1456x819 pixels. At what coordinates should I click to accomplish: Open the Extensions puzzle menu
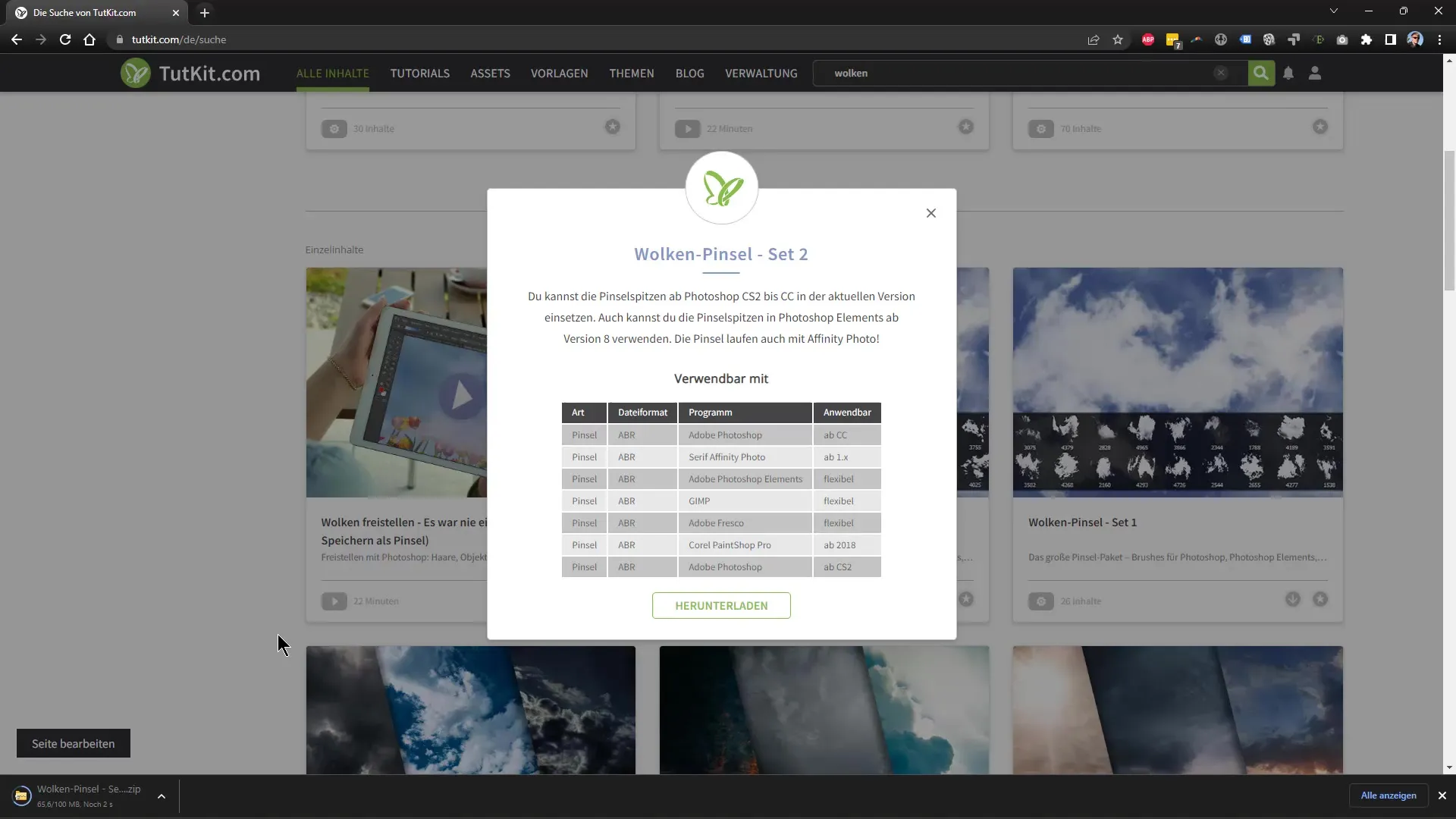pyautogui.click(x=1367, y=39)
